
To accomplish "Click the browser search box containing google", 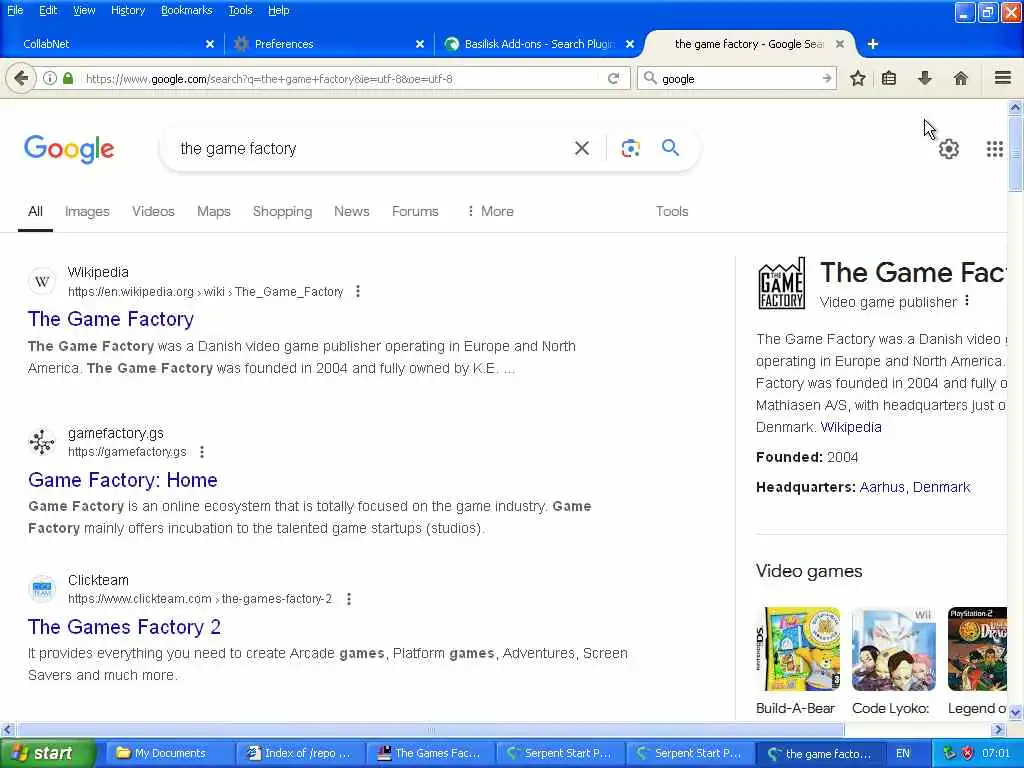I will click(739, 78).
